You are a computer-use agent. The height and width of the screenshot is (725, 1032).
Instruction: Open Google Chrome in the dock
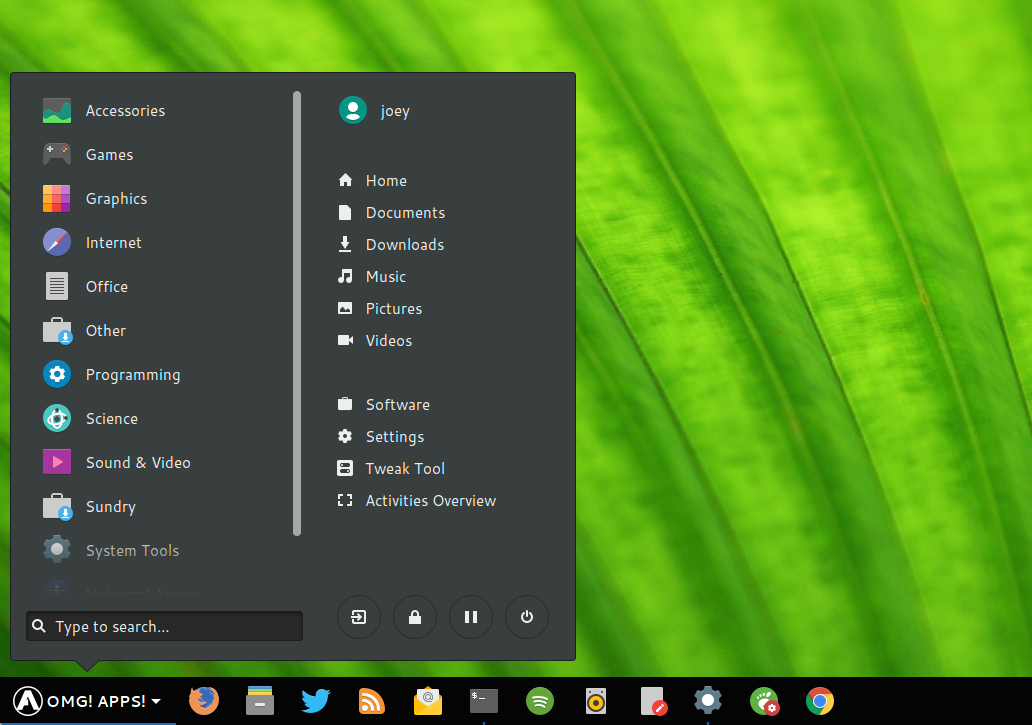tap(820, 701)
